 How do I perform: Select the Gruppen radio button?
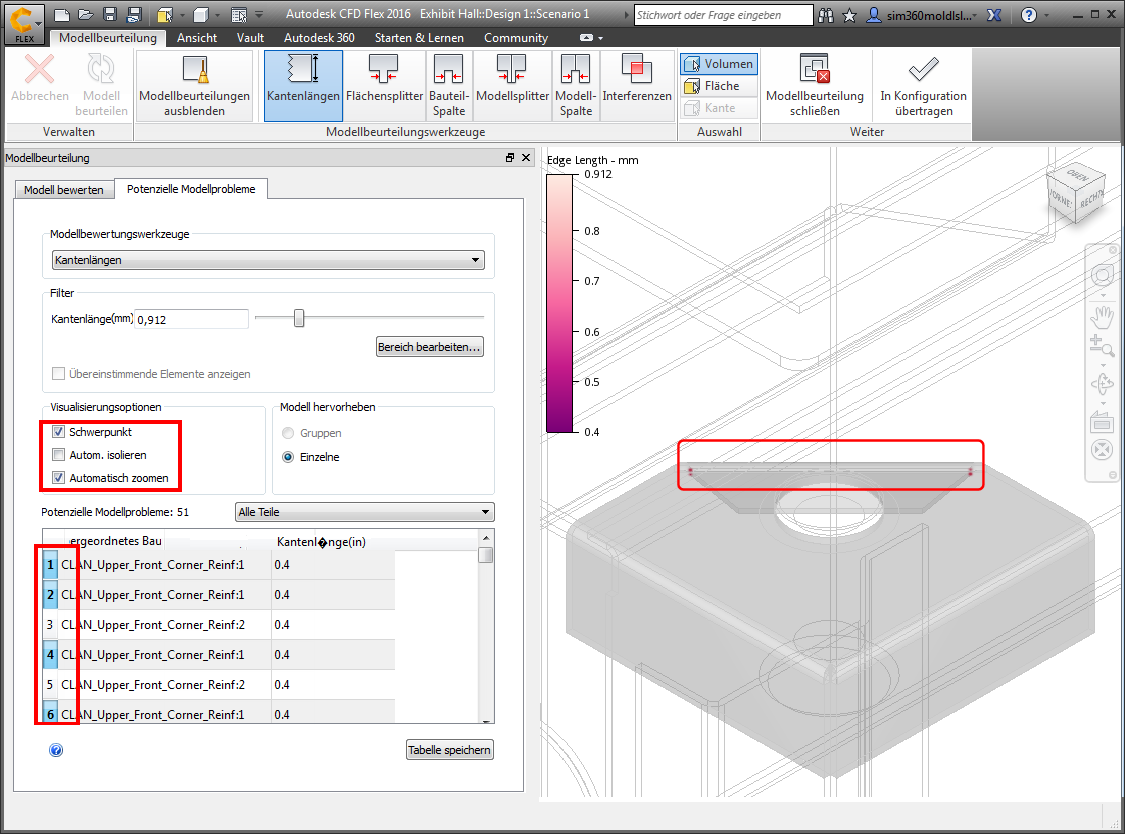click(288, 433)
